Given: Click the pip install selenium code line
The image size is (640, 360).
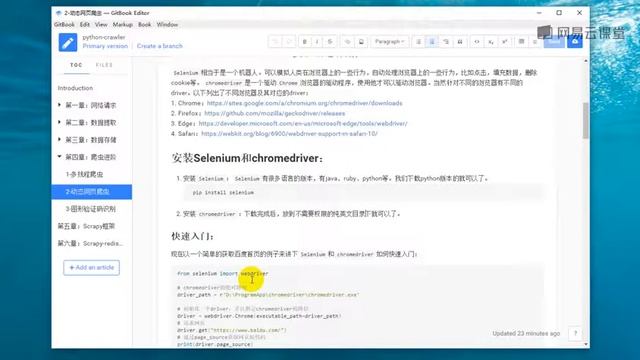Looking at the screenshot, I should [x=223, y=192].
